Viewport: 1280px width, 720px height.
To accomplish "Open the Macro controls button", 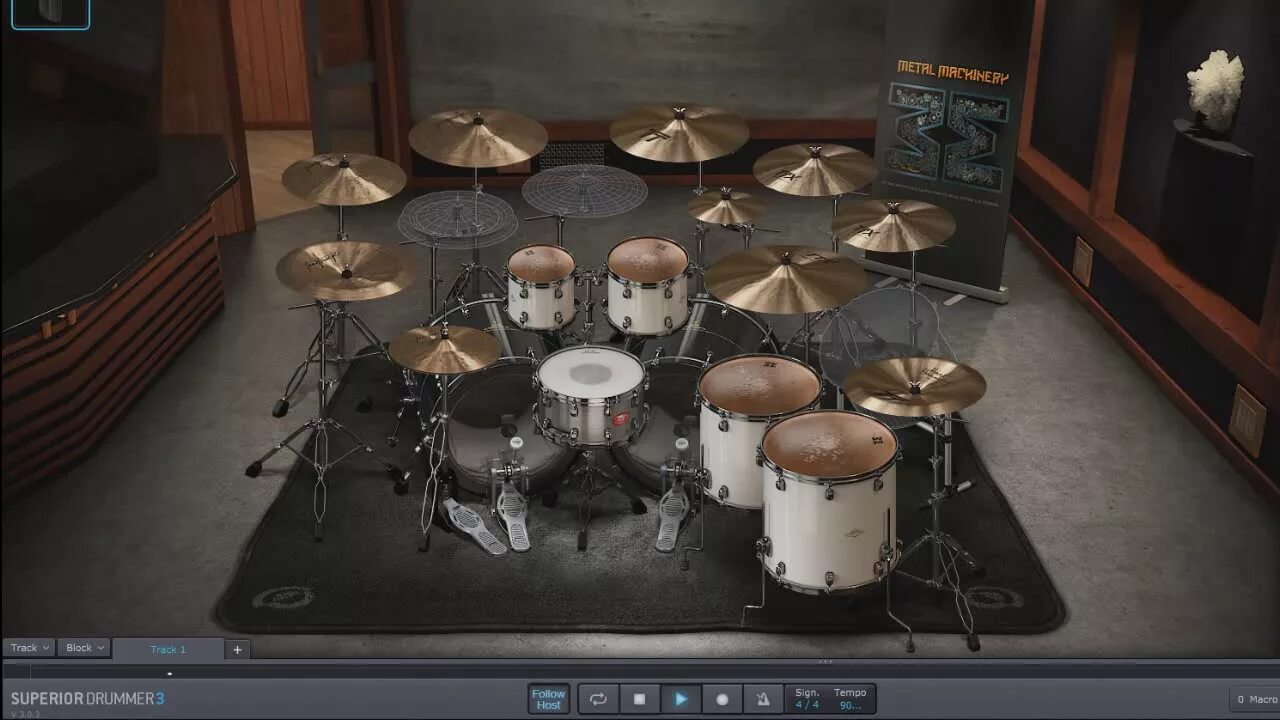I will point(1256,699).
